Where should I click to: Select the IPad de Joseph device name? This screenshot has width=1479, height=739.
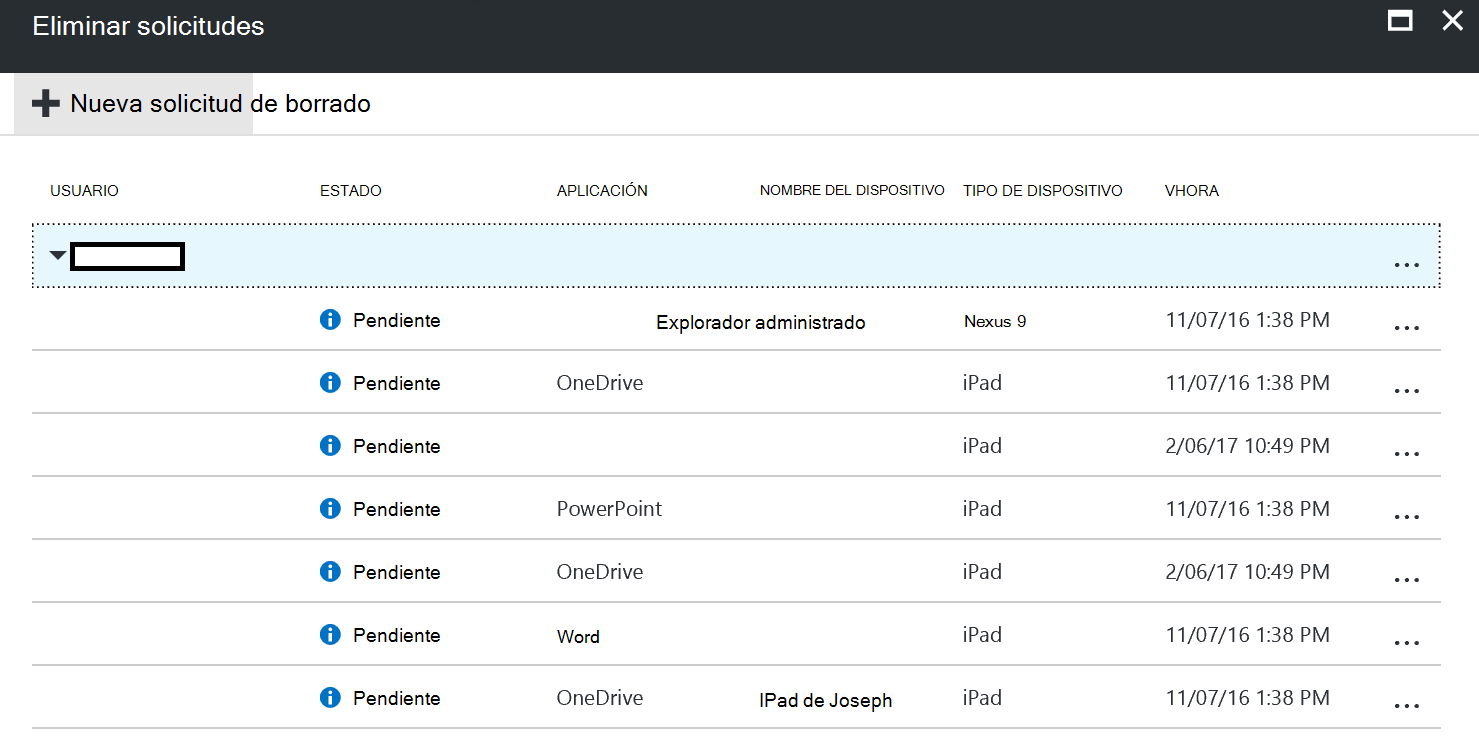point(826,701)
